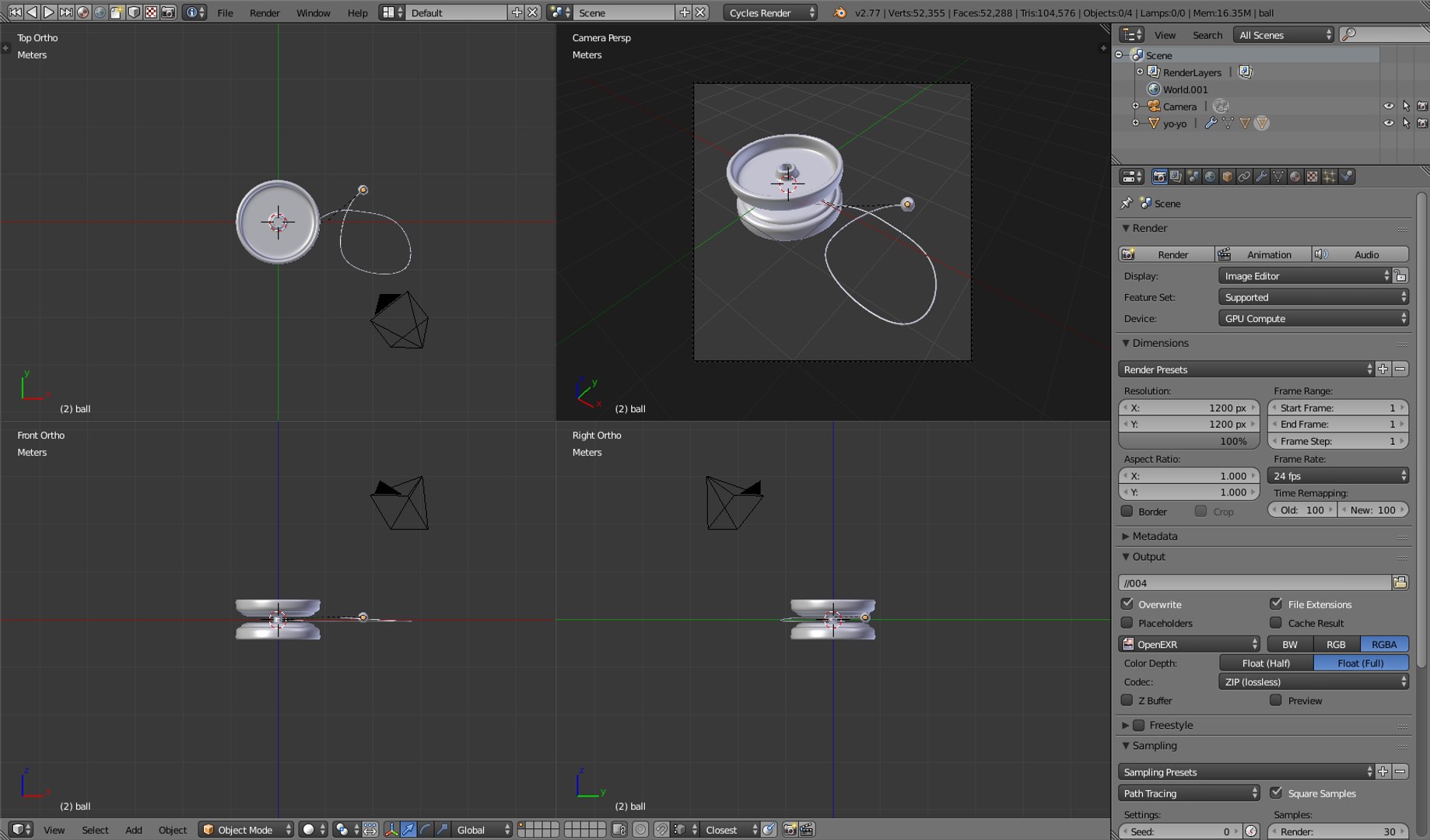Expand the Metadata panel
The image size is (1430, 840).
click(x=1155, y=536)
